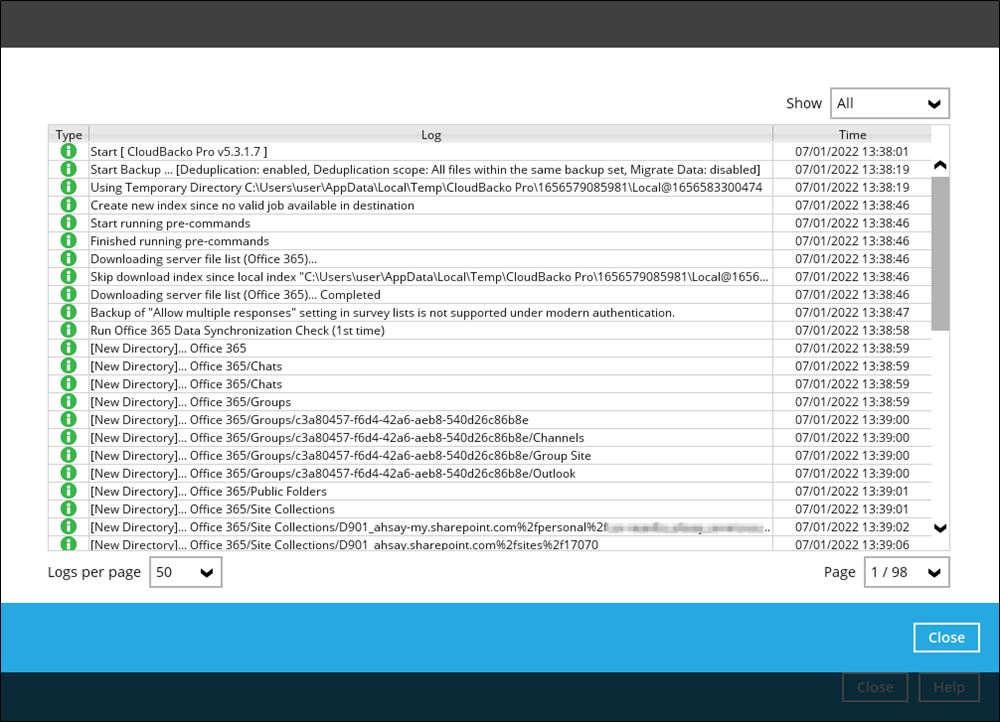Click the scrollbar up arrow in log list

(x=940, y=165)
